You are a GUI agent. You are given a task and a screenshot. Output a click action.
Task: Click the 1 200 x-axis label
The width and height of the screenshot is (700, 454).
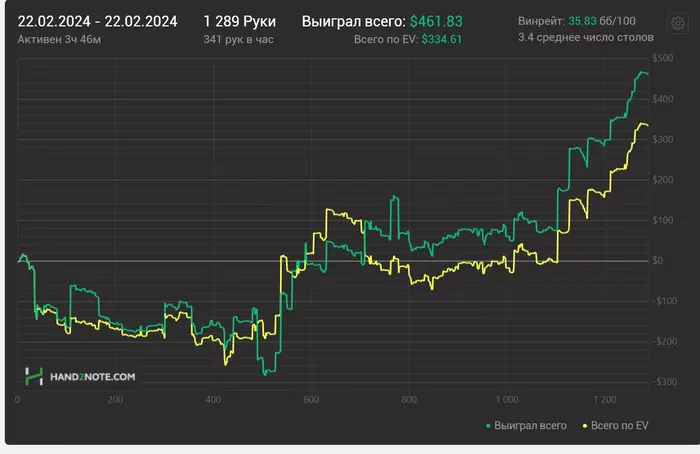pos(604,400)
